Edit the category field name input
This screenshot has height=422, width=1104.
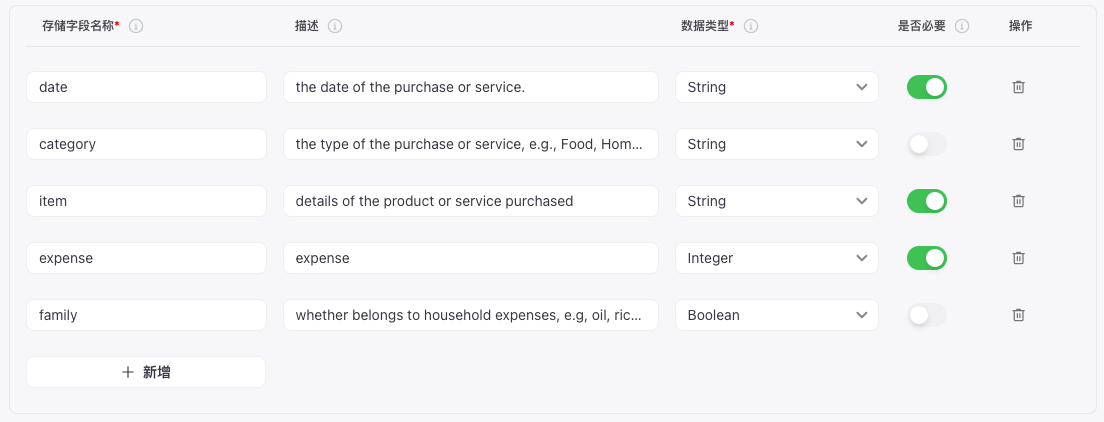point(146,144)
